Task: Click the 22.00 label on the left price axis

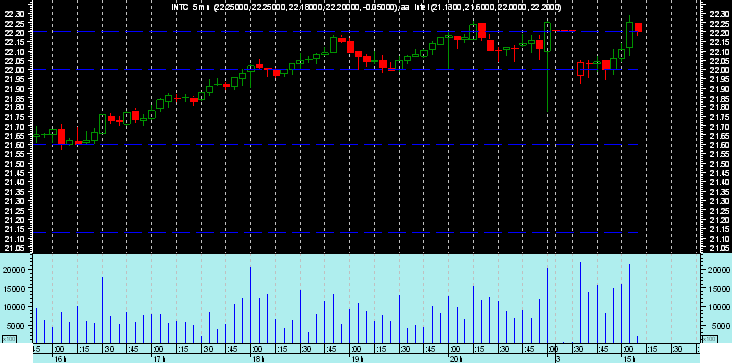Action: point(14,70)
